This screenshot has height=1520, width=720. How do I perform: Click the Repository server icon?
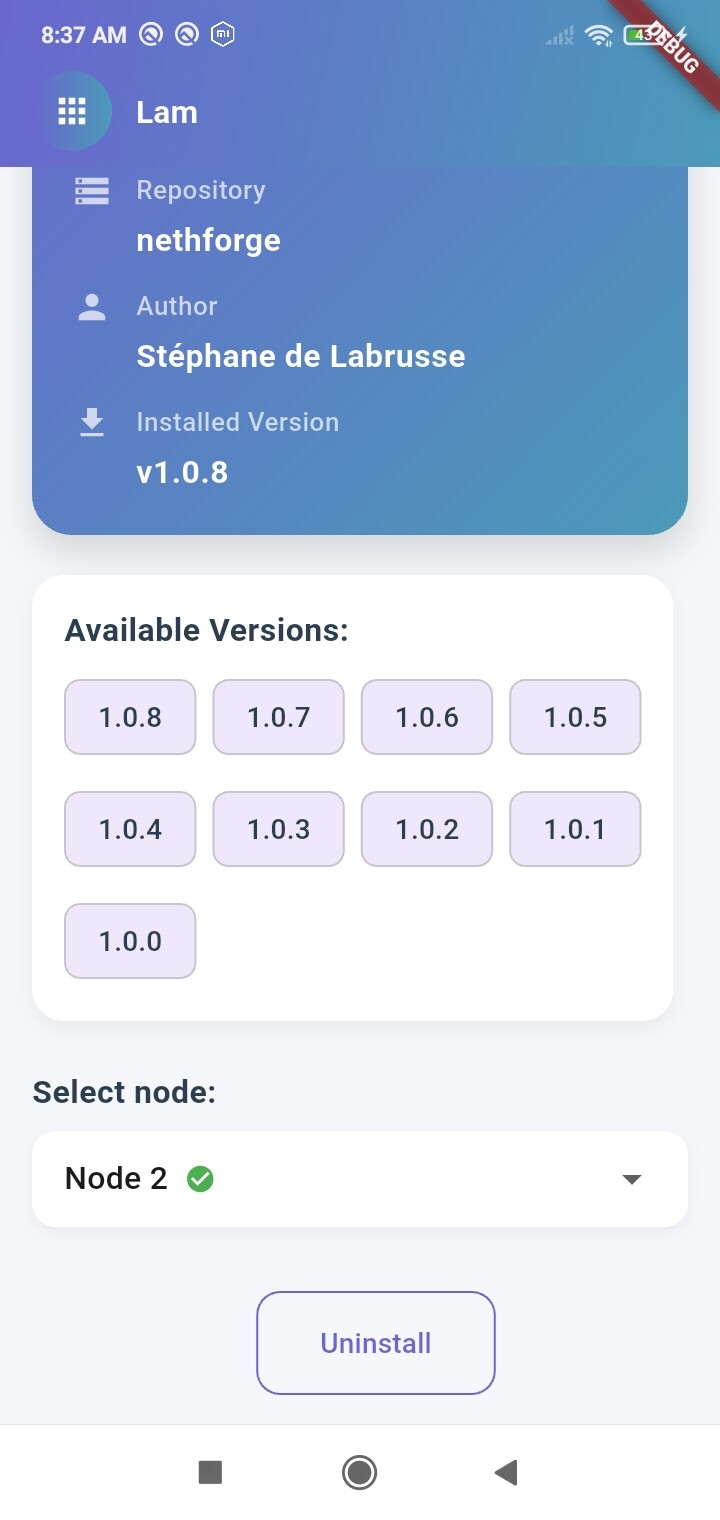tap(92, 190)
